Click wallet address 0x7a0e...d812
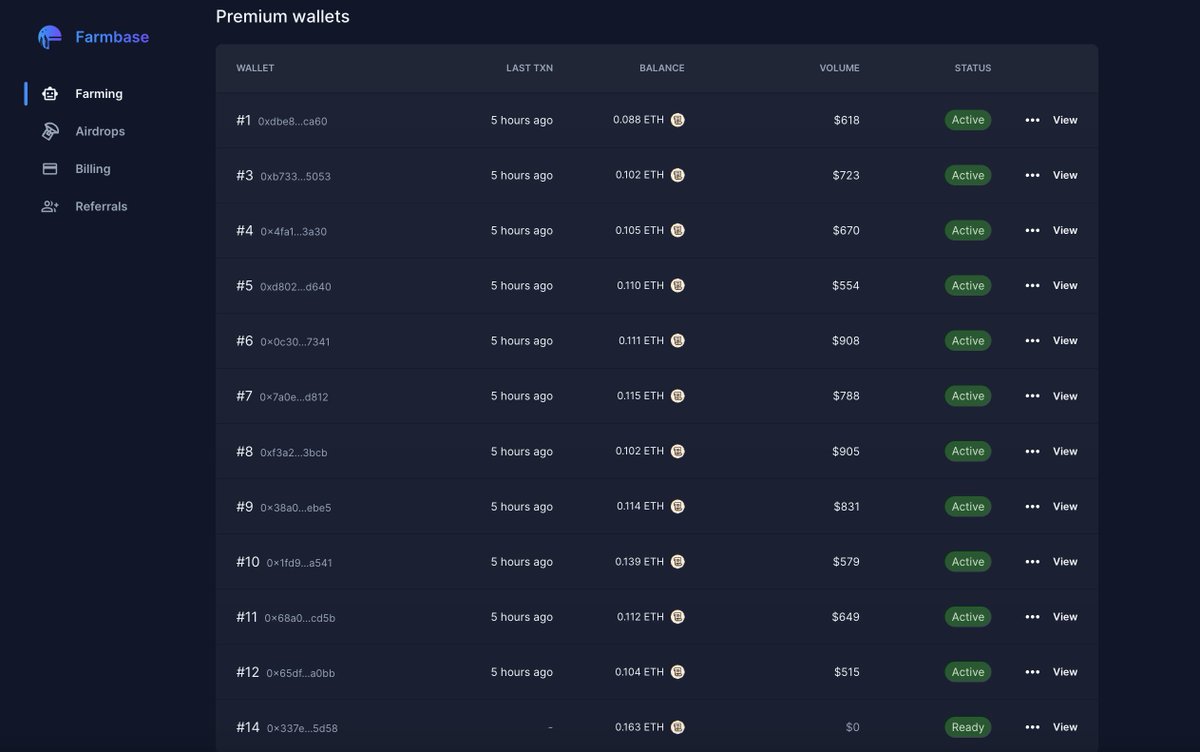Image resolution: width=1200 pixels, height=752 pixels. [x=294, y=397]
